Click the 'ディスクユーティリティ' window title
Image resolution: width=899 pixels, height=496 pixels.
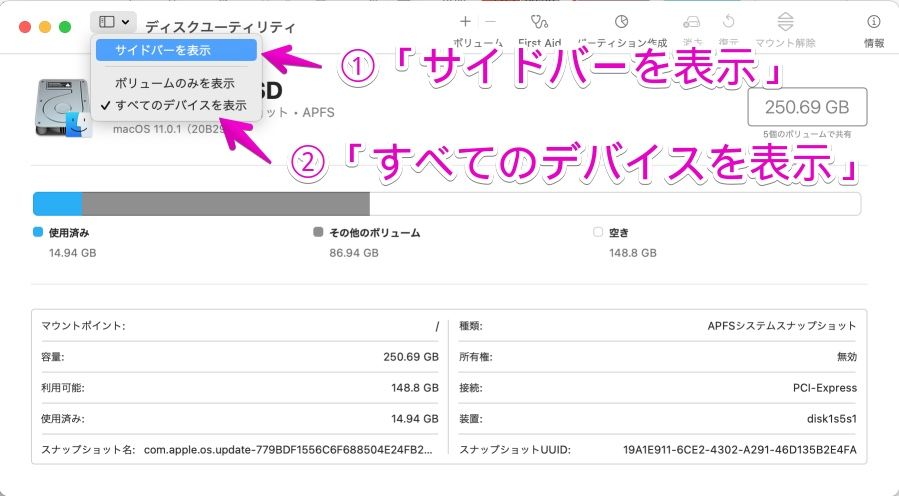tap(221, 27)
